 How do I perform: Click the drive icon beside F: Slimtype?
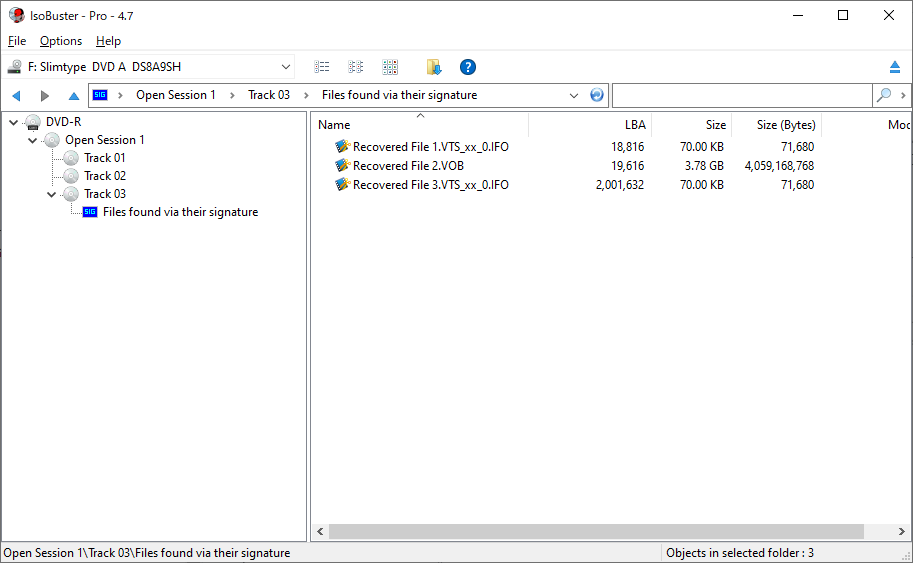pos(15,67)
